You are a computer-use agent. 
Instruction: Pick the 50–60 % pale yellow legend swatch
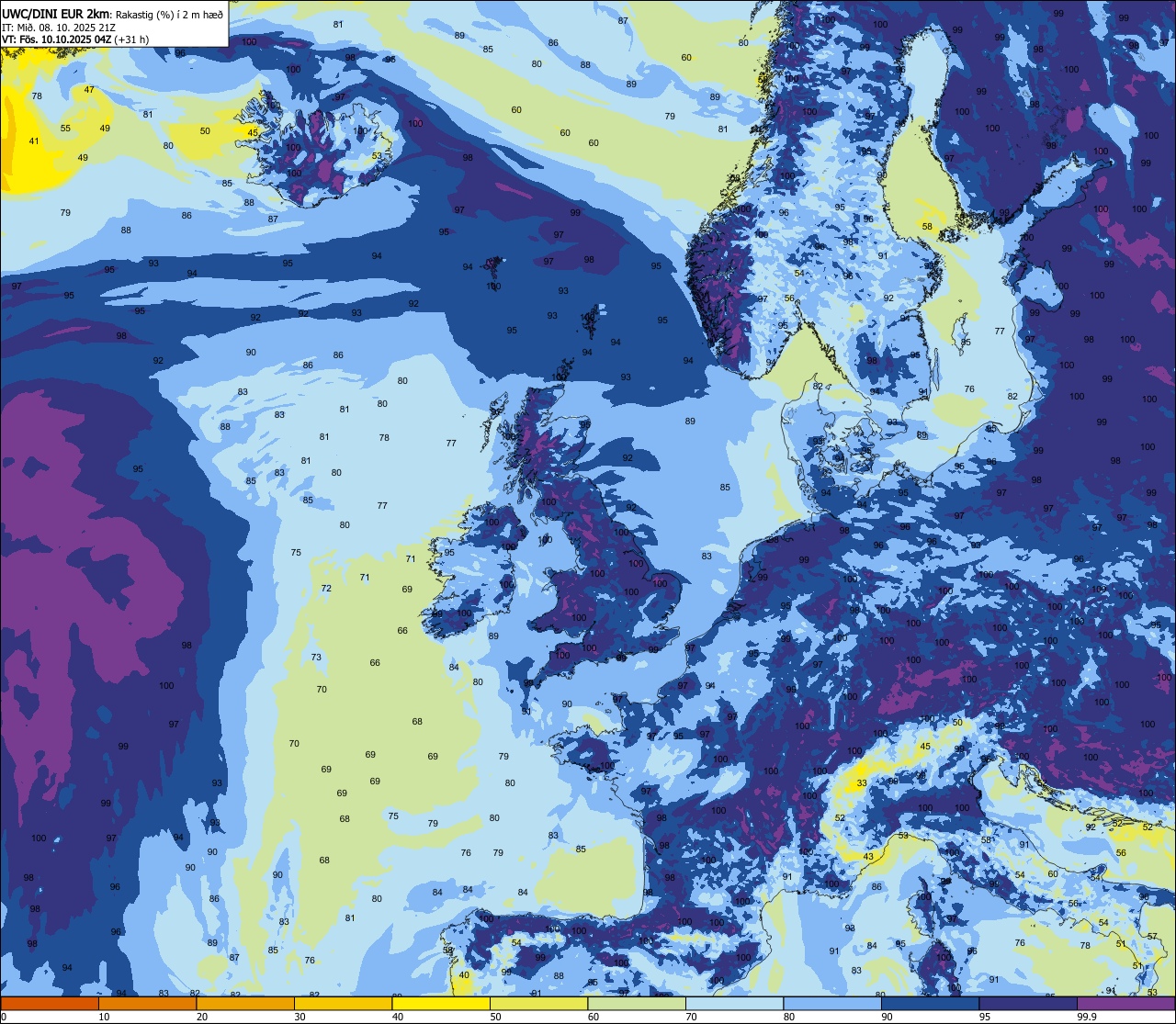coord(538,1004)
